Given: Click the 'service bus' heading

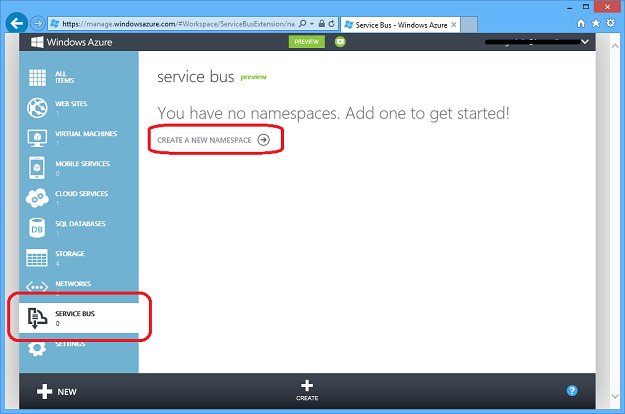Looking at the screenshot, I should [x=196, y=77].
